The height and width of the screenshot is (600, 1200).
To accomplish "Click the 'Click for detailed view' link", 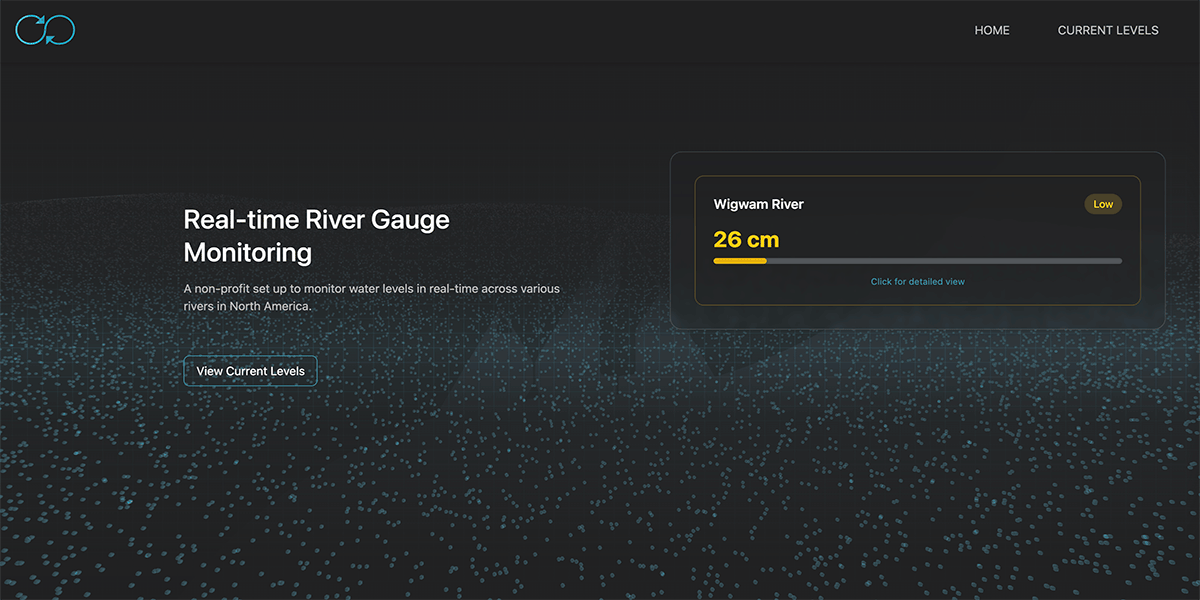I will point(917,282).
